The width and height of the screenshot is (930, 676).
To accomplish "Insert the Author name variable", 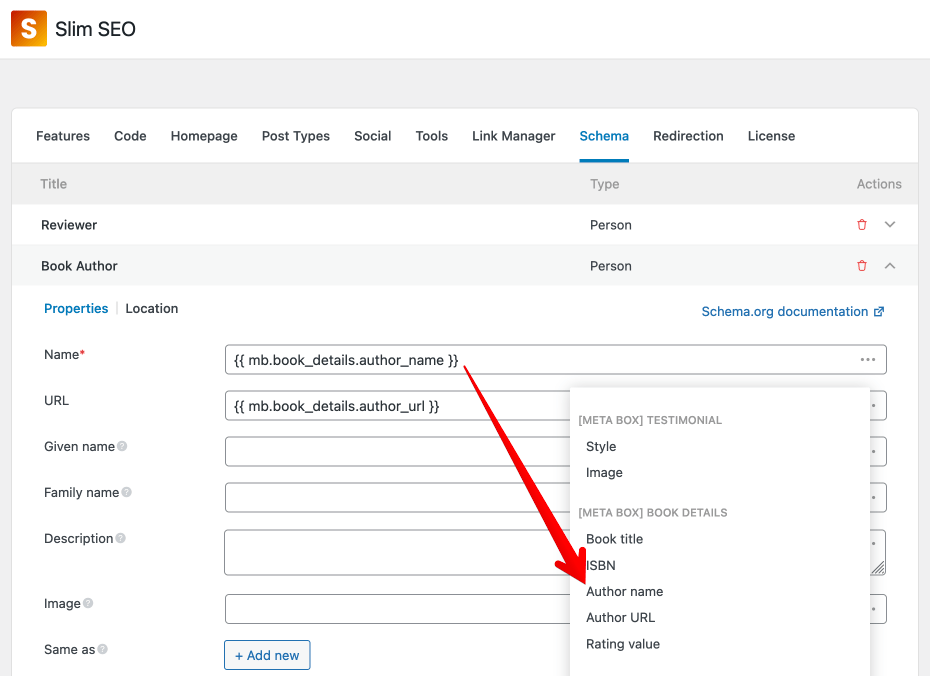I will [x=625, y=591].
